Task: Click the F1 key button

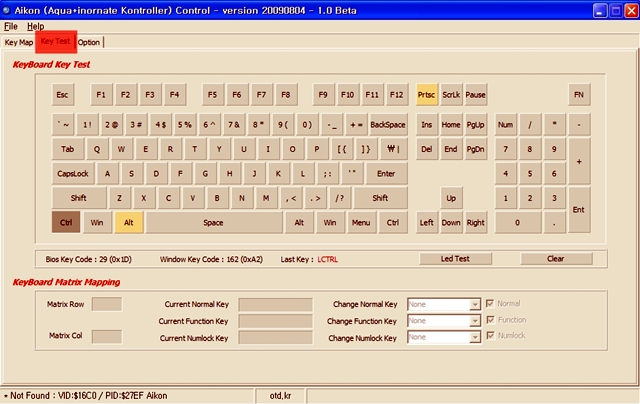Action: click(101, 95)
